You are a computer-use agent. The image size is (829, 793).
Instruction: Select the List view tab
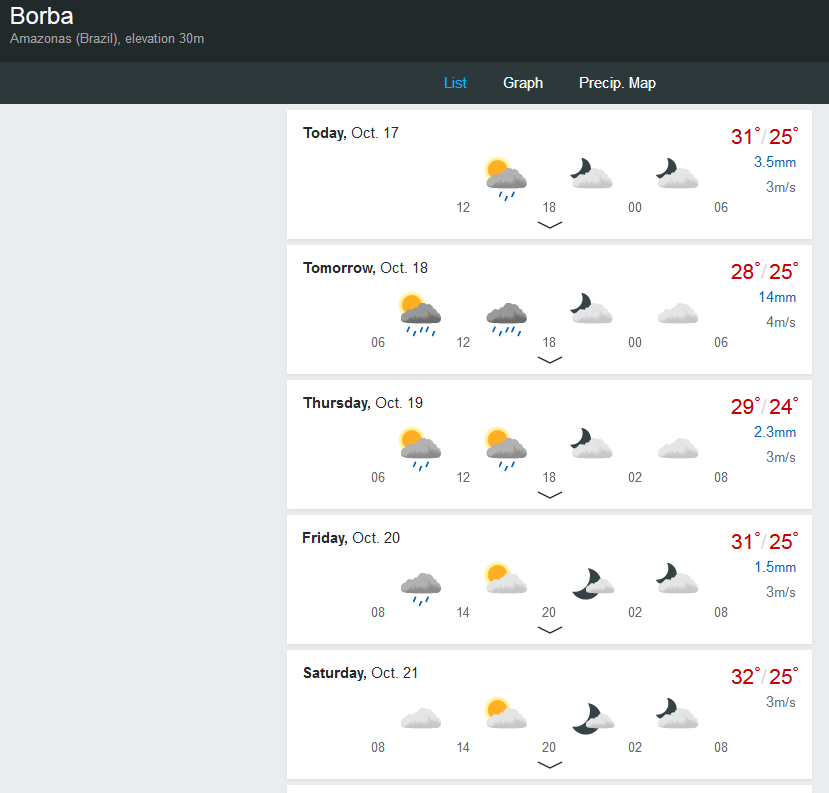[455, 83]
